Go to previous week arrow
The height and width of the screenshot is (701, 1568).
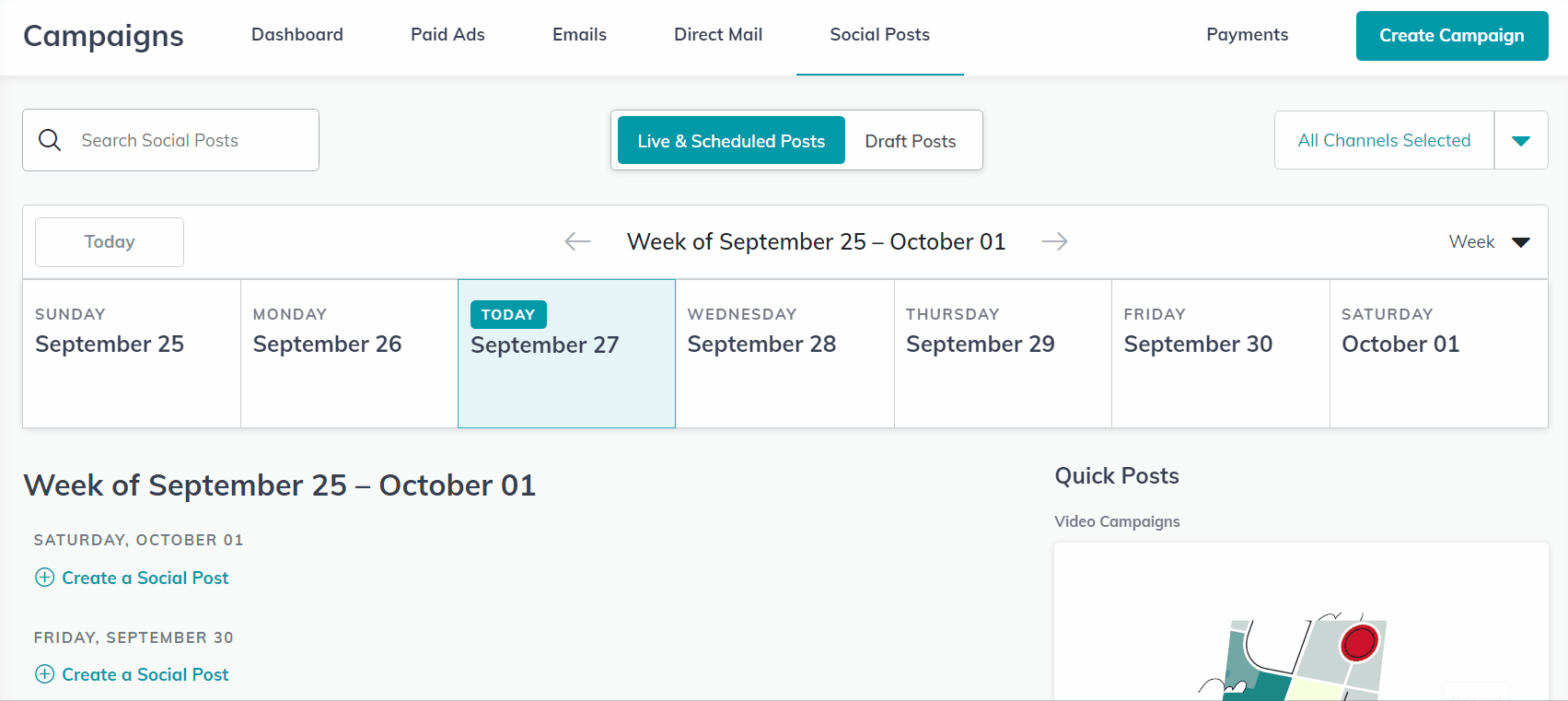point(577,241)
